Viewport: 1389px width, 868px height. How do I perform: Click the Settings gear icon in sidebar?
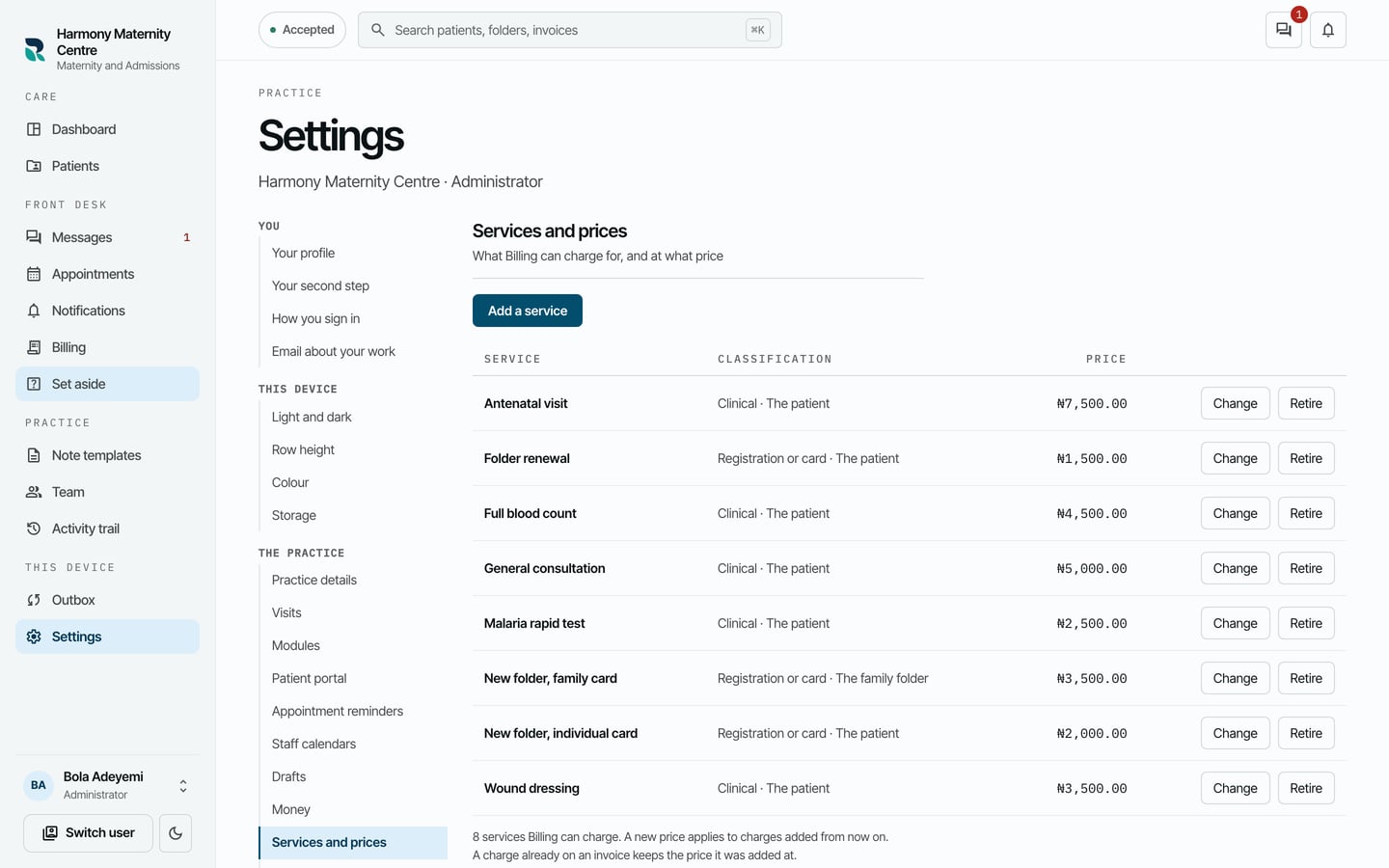pos(34,637)
